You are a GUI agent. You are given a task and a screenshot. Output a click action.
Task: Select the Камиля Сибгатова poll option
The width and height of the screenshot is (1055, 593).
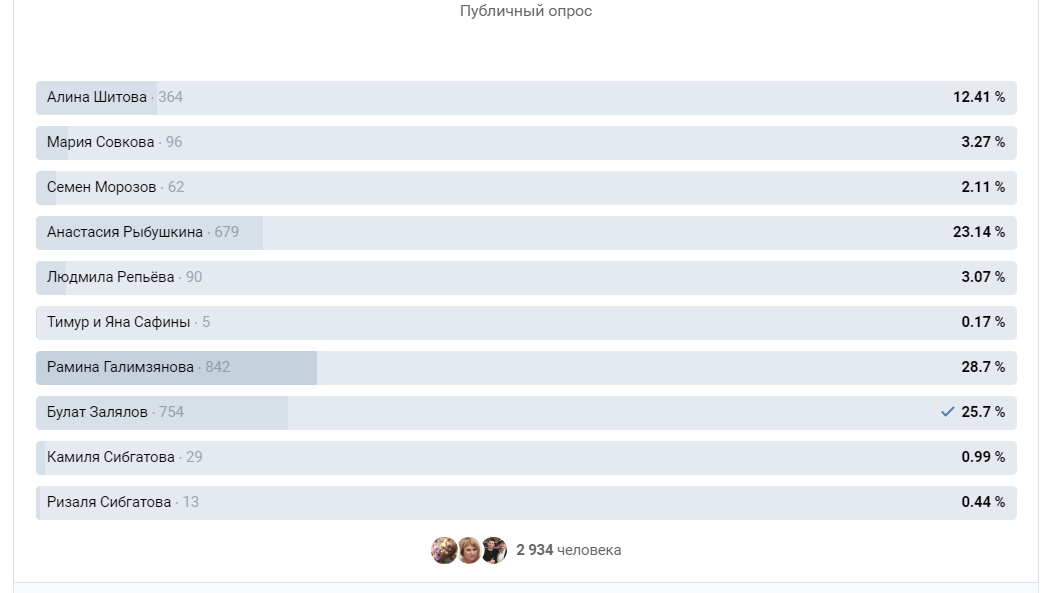coord(526,458)
